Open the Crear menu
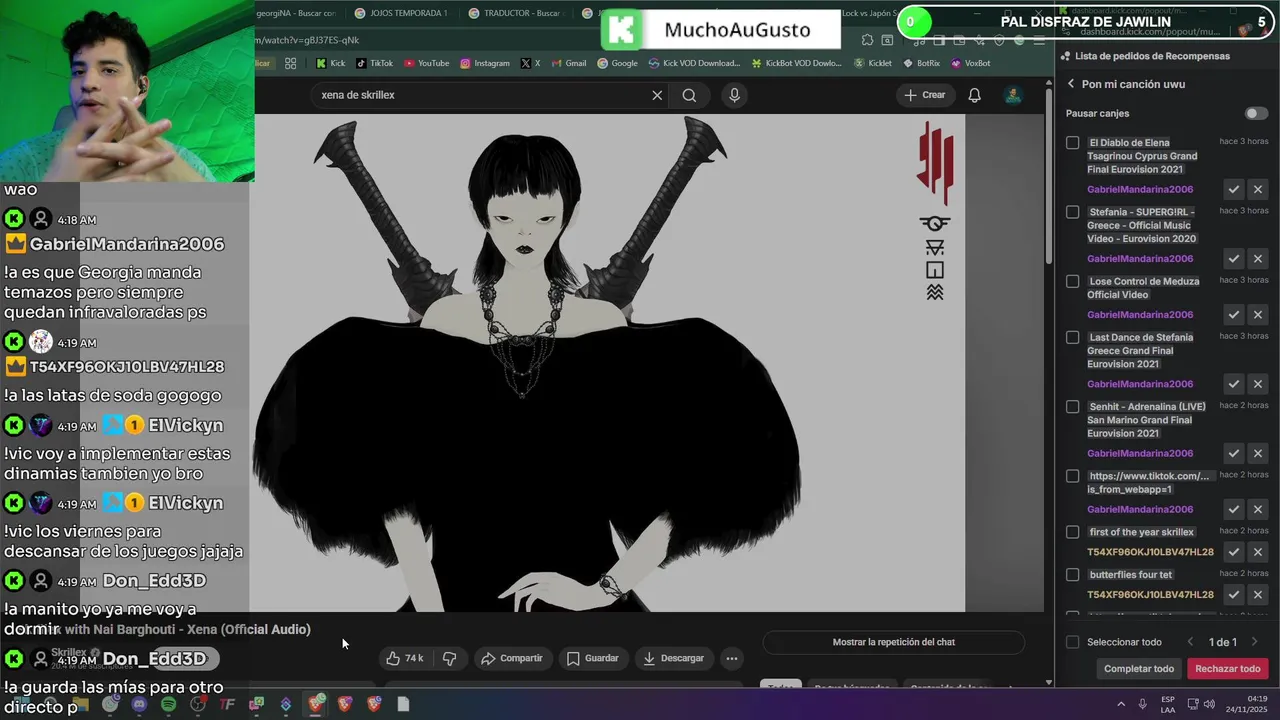Screen dimensions: 1280x720 [924, 95]
